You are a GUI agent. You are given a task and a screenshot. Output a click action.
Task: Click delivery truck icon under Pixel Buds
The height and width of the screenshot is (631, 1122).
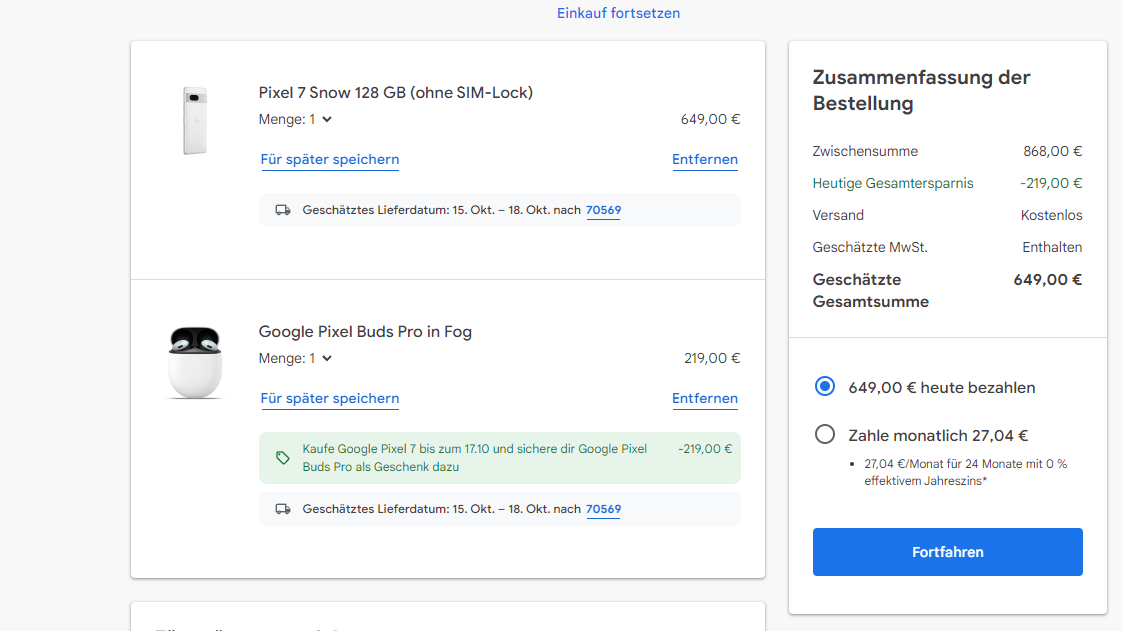[x=283, y=509]
